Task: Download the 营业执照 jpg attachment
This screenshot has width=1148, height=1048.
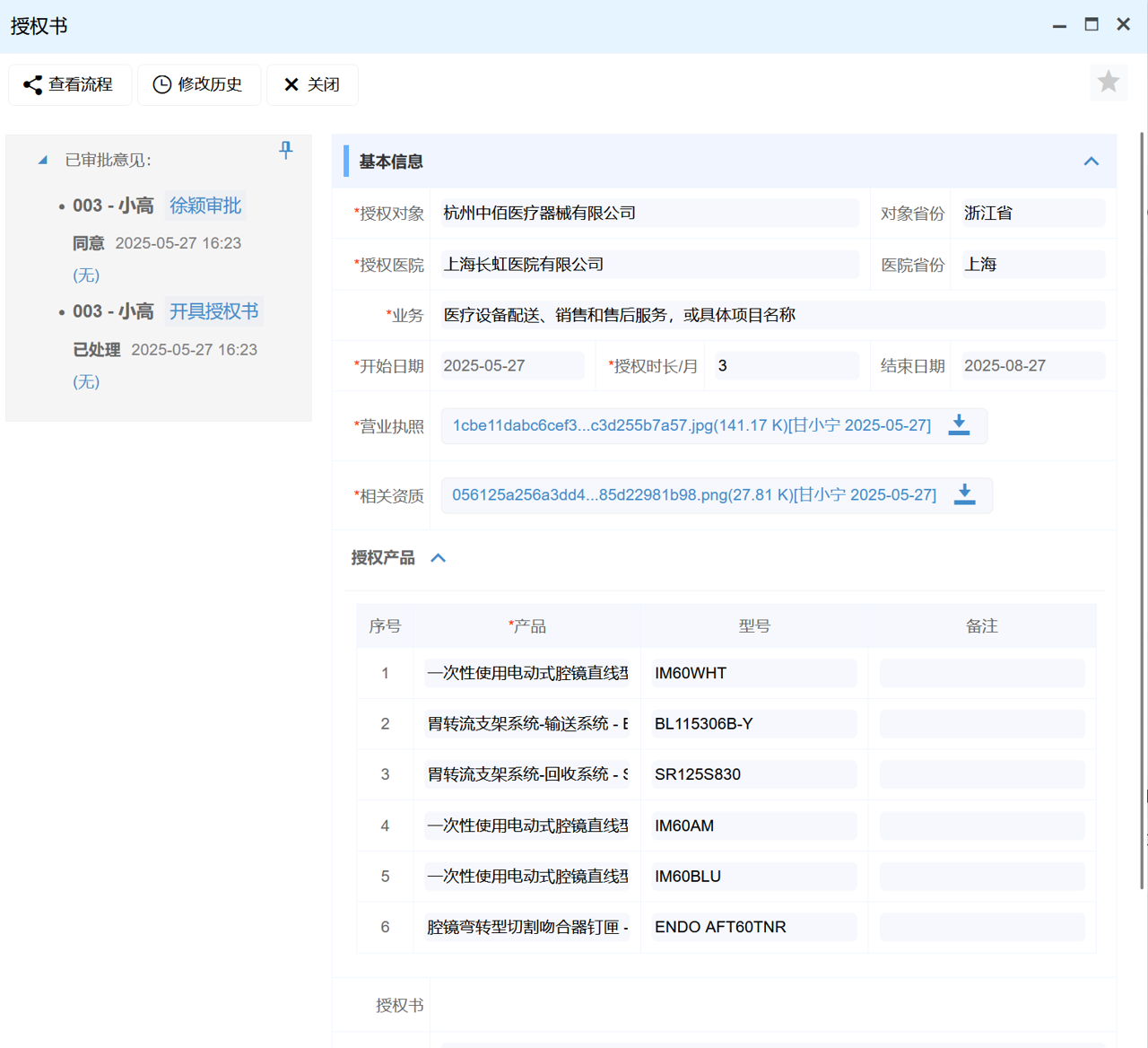Action: (x=959, y=425)
